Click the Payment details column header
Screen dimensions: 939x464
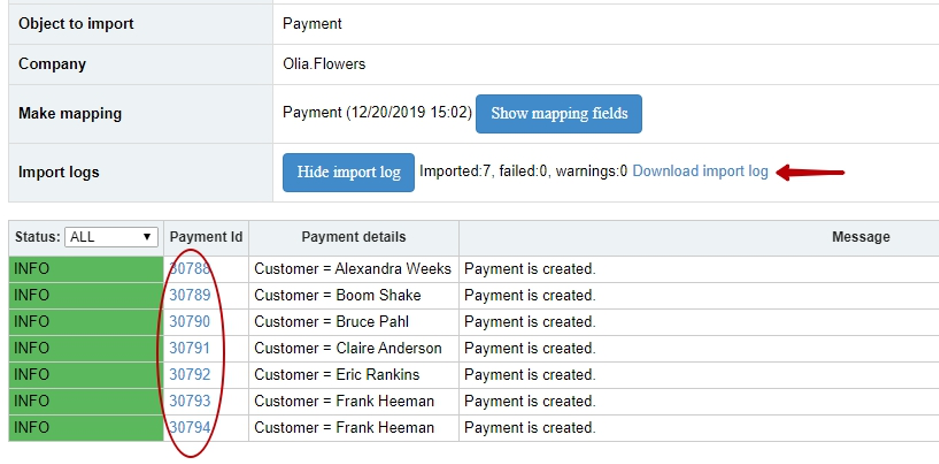[x=354, y=237]
